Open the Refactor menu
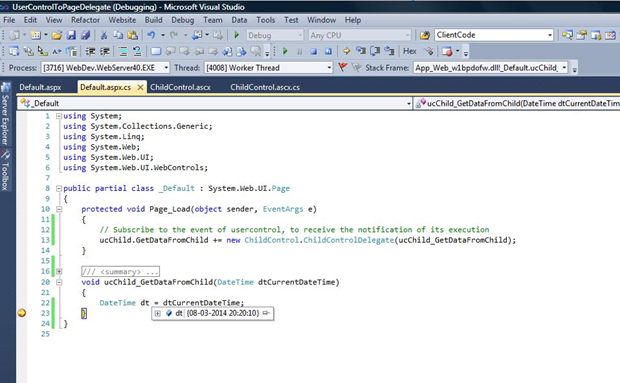The image size is (620, 383). point(85,20)
